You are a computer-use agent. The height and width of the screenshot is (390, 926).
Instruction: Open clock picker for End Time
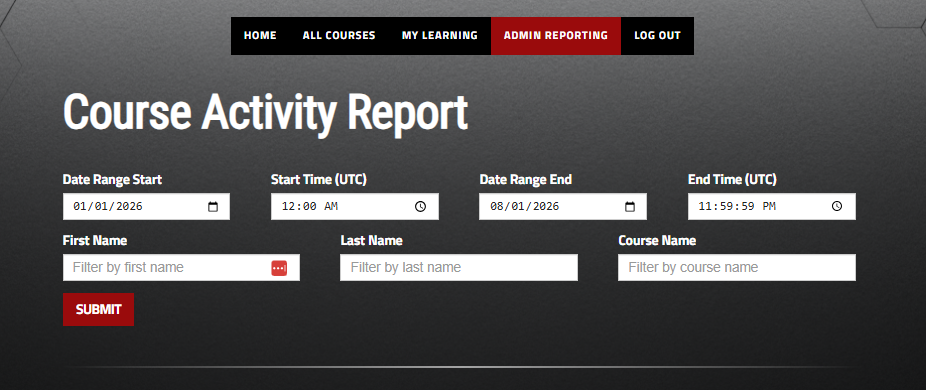pyautogui.click(x=837, y=206)
